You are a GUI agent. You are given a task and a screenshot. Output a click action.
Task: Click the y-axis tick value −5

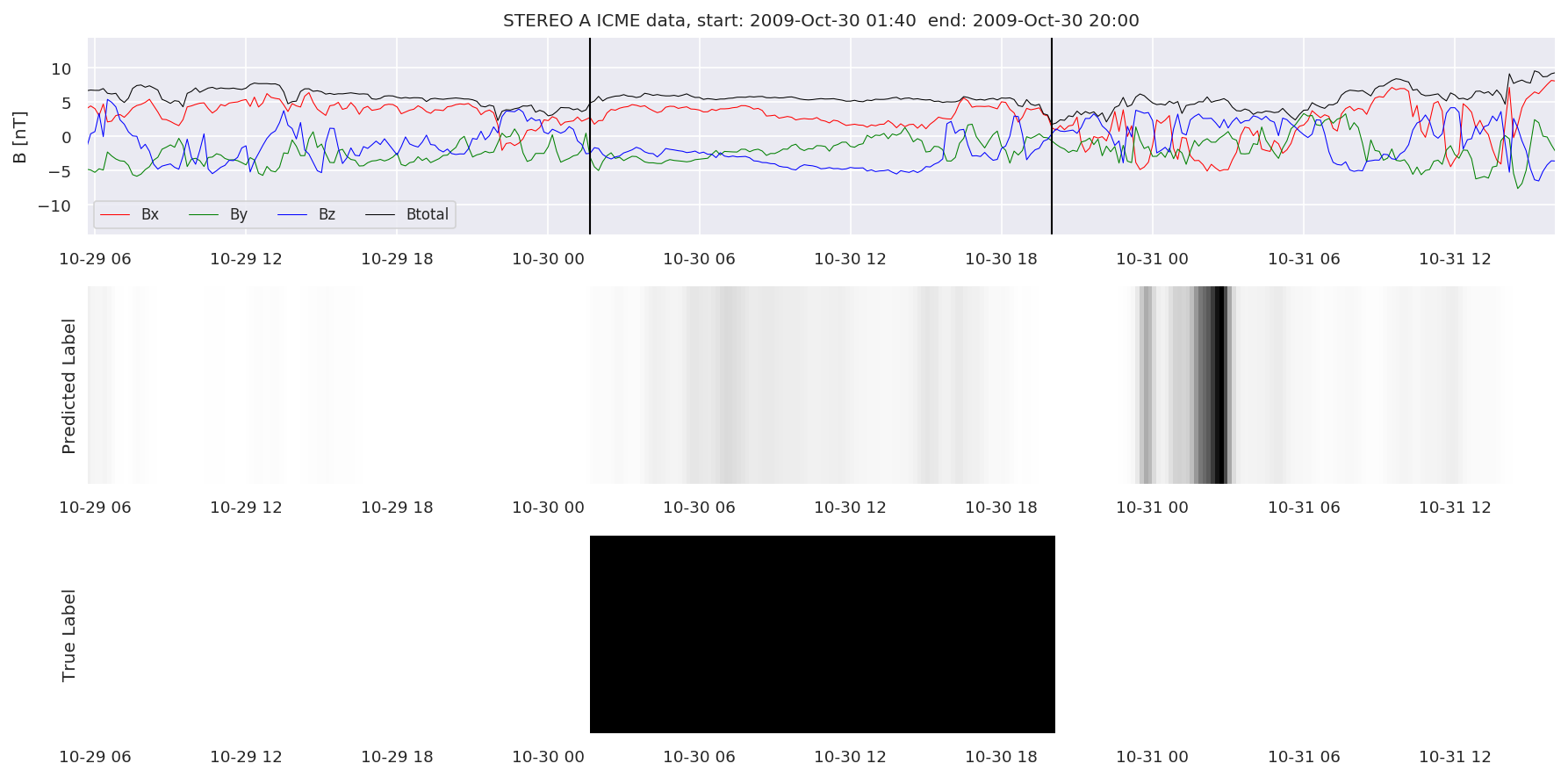tap(61, 171)
